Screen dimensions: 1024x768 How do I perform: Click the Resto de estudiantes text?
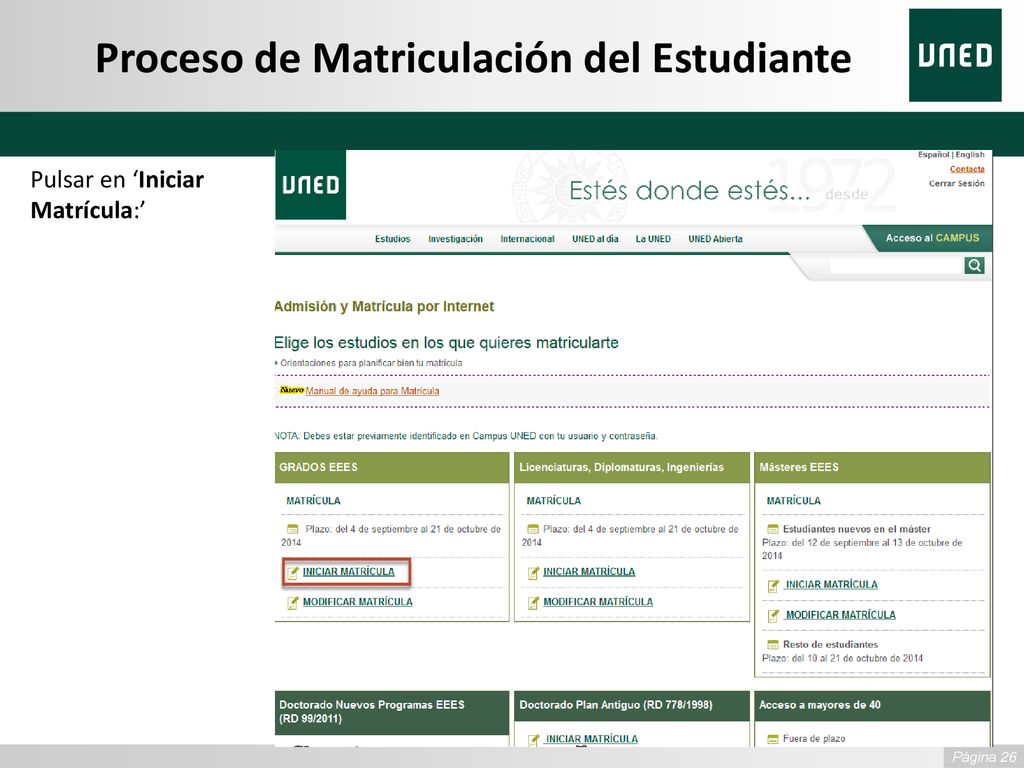click(x=830, y=645)
